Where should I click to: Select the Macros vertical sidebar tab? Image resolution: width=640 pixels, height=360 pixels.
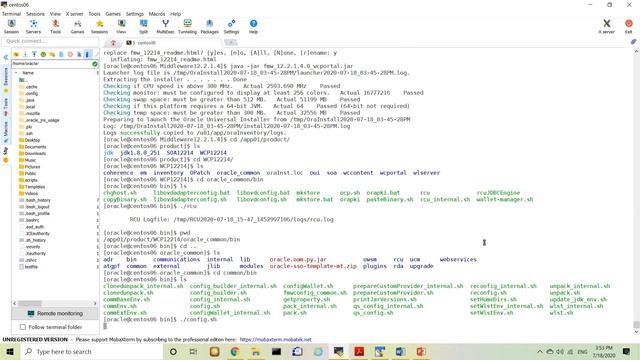(x=6, y=131)
